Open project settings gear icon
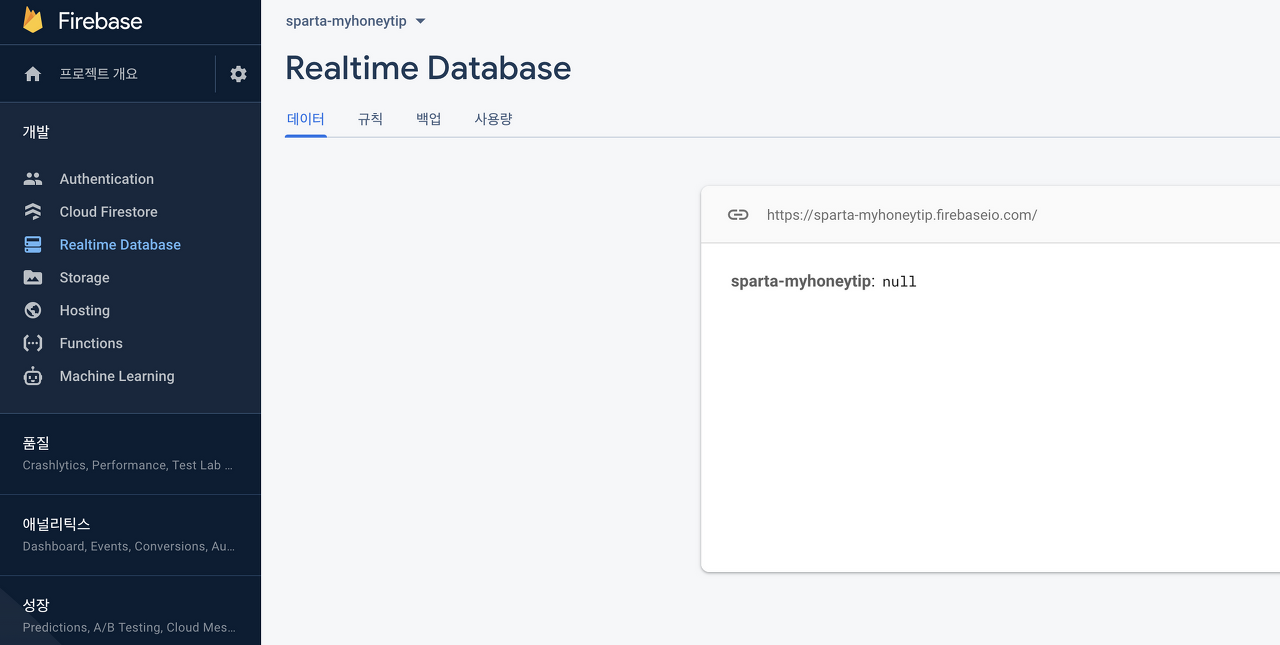 coord(238,74)
